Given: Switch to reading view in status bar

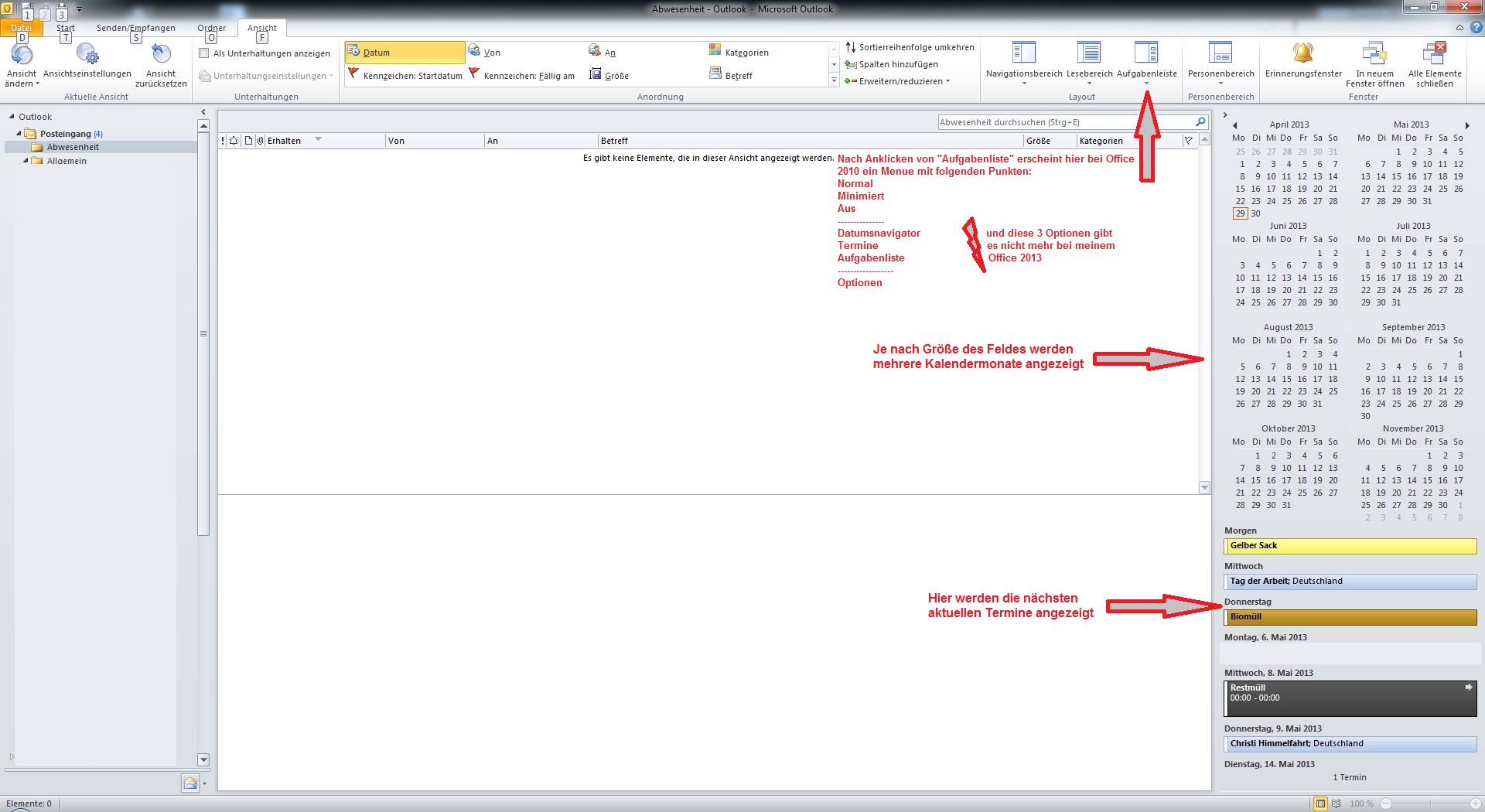Looking at the screenshot, I should 1336,803.
